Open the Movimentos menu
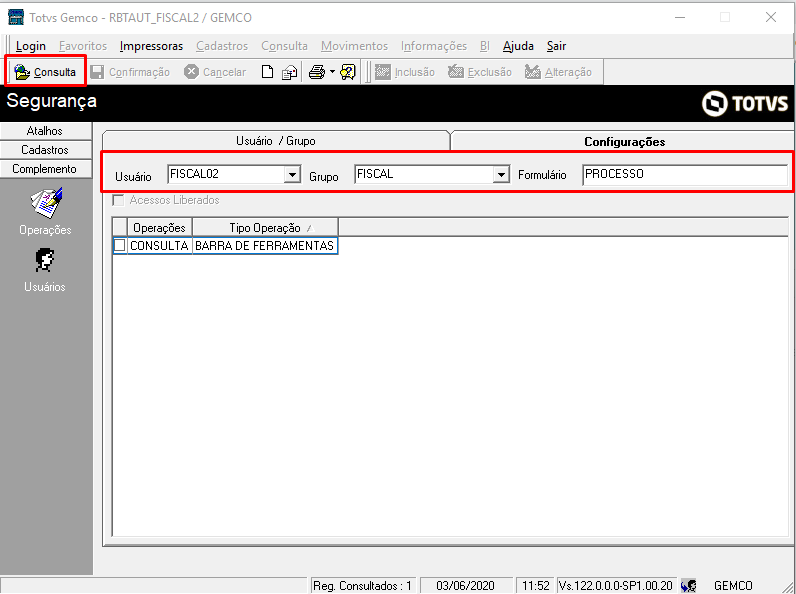This screenshot has height=594, width=796. [x=354, y=46]
